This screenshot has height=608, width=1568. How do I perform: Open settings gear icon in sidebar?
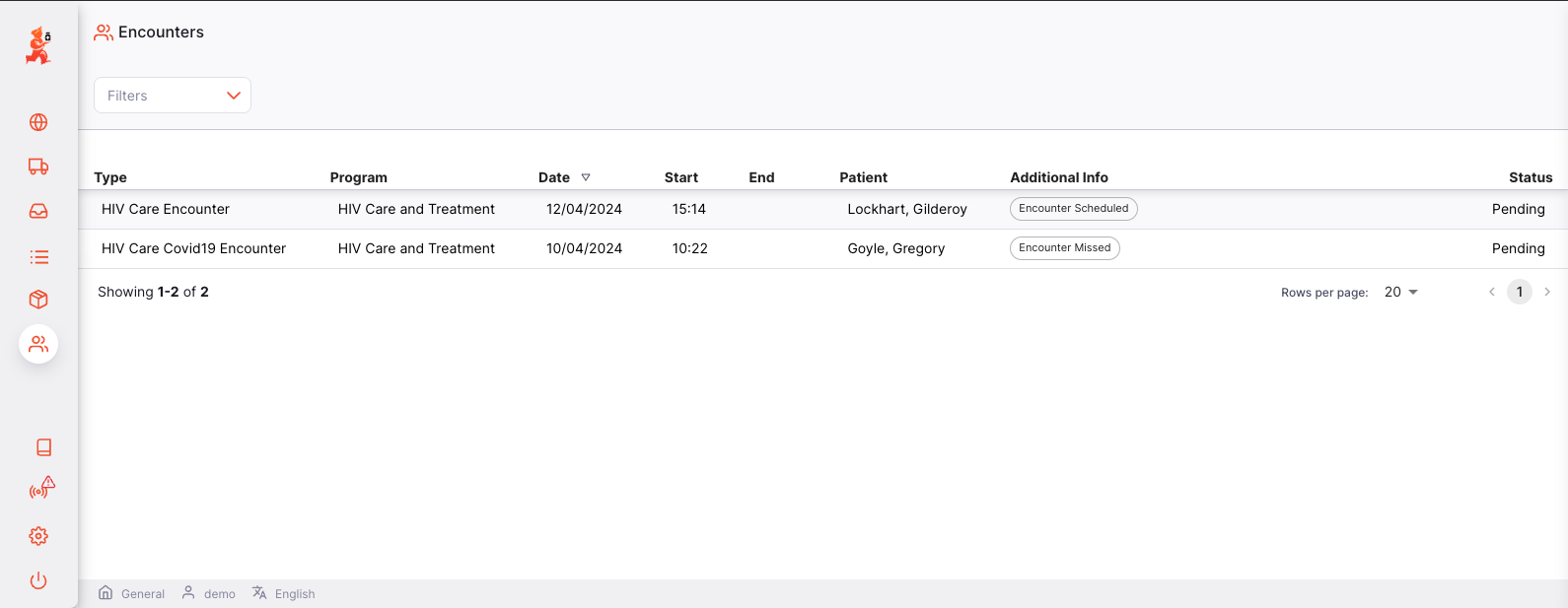(x=38, y=536)
